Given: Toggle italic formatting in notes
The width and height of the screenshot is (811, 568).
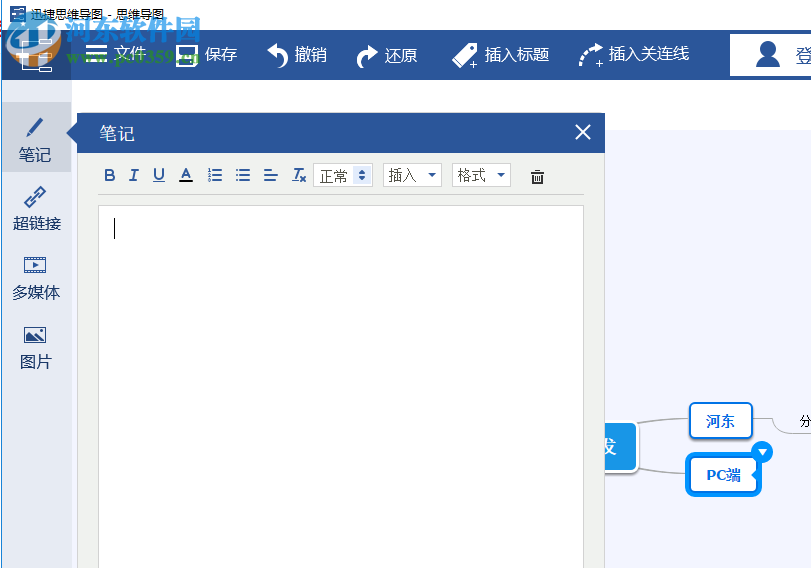Looking at the screenshot, I should click(x=134, y=175).
